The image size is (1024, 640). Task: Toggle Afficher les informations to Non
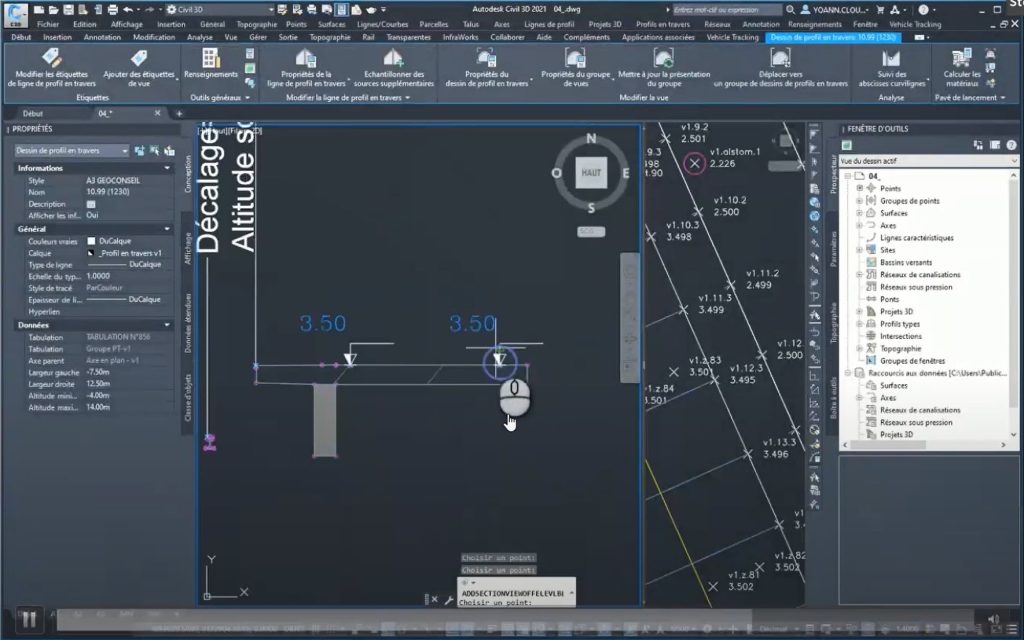pos(92,215)
